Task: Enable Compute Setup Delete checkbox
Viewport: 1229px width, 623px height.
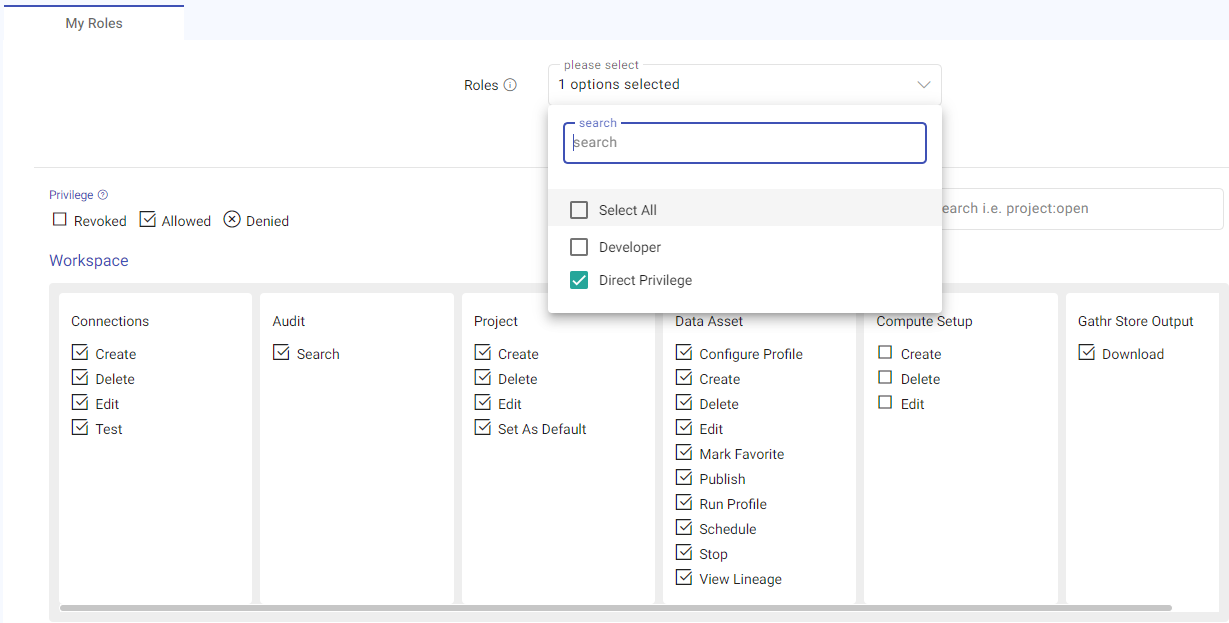Action: click(885, 378)
